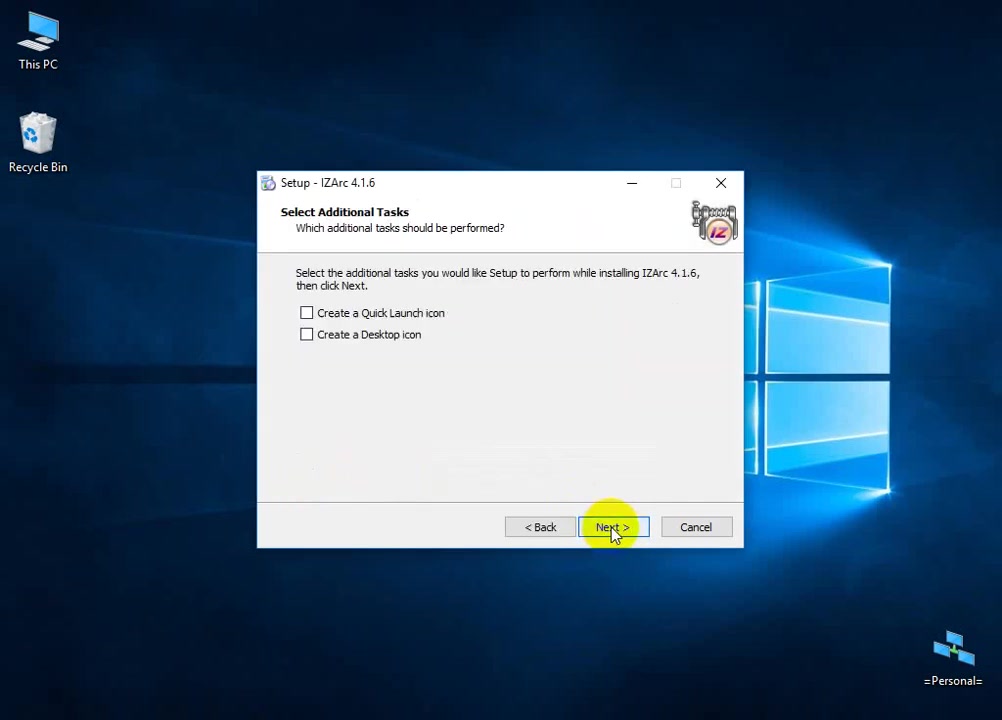
Task: Continue installation with the Next button
Action: point(613,527)
